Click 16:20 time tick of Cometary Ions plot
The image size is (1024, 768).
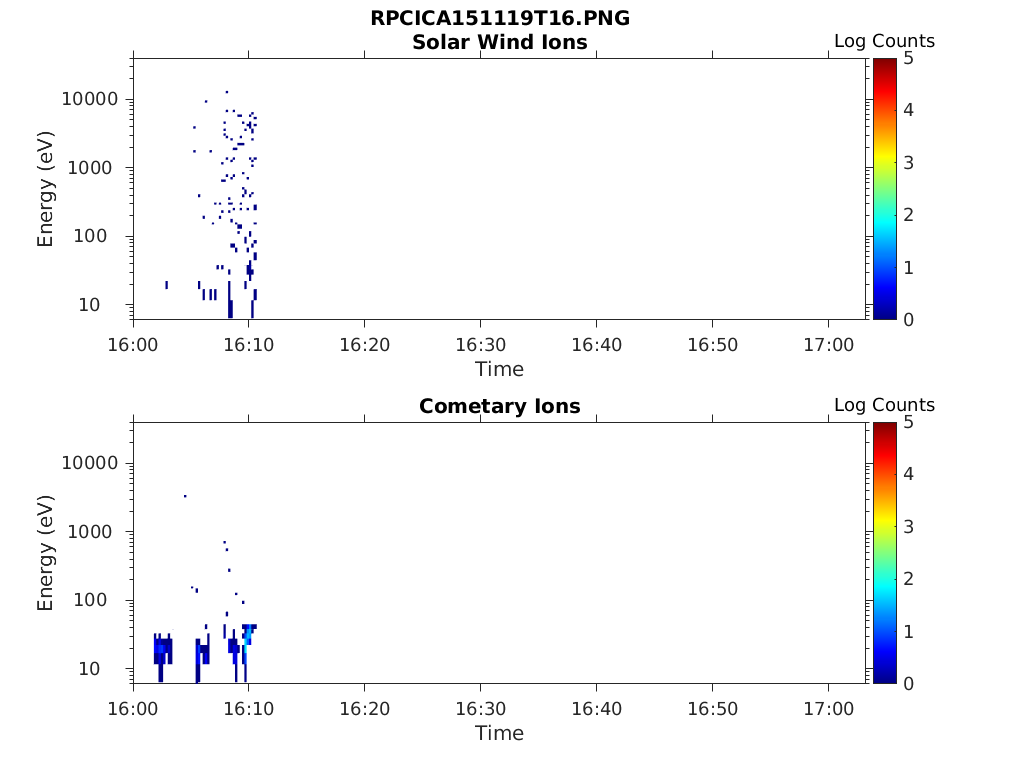click(364, 709)
